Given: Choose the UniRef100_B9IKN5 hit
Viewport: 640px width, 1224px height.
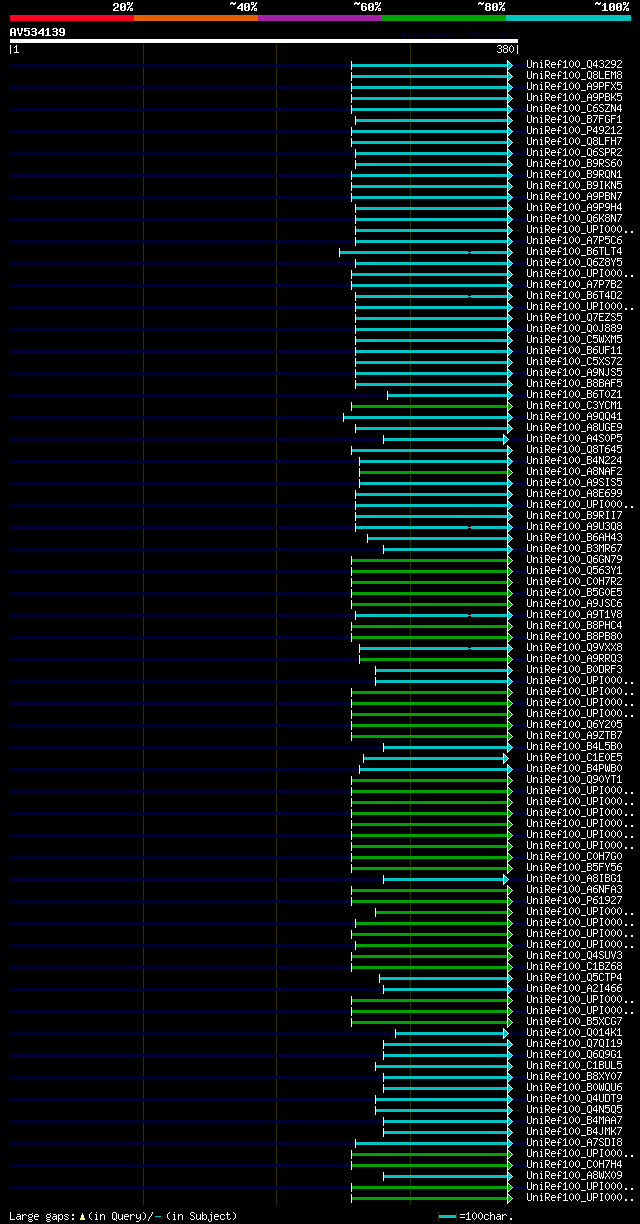Looking at the screenshot, I should point(574,185).
